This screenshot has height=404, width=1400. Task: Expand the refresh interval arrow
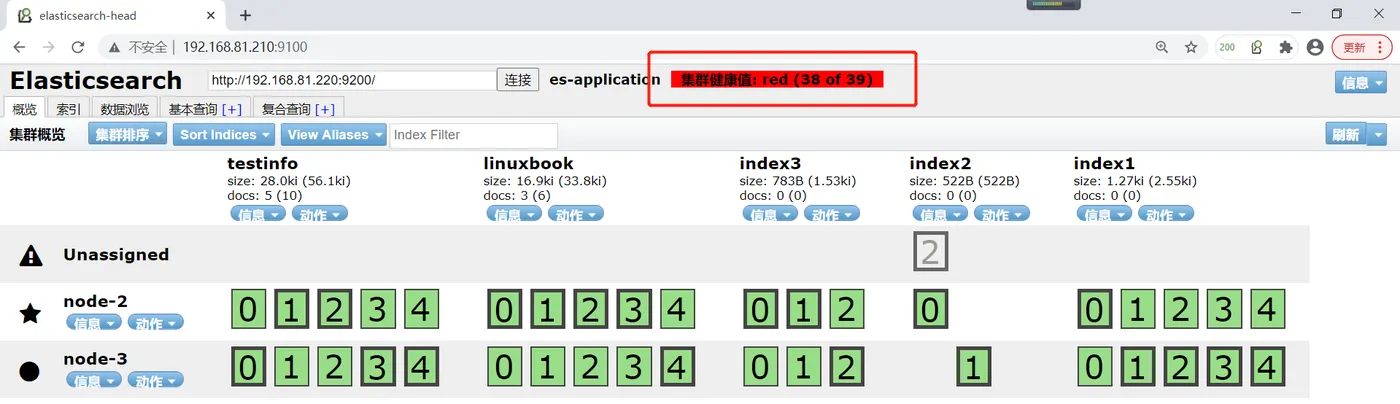tap(1377, 135)
